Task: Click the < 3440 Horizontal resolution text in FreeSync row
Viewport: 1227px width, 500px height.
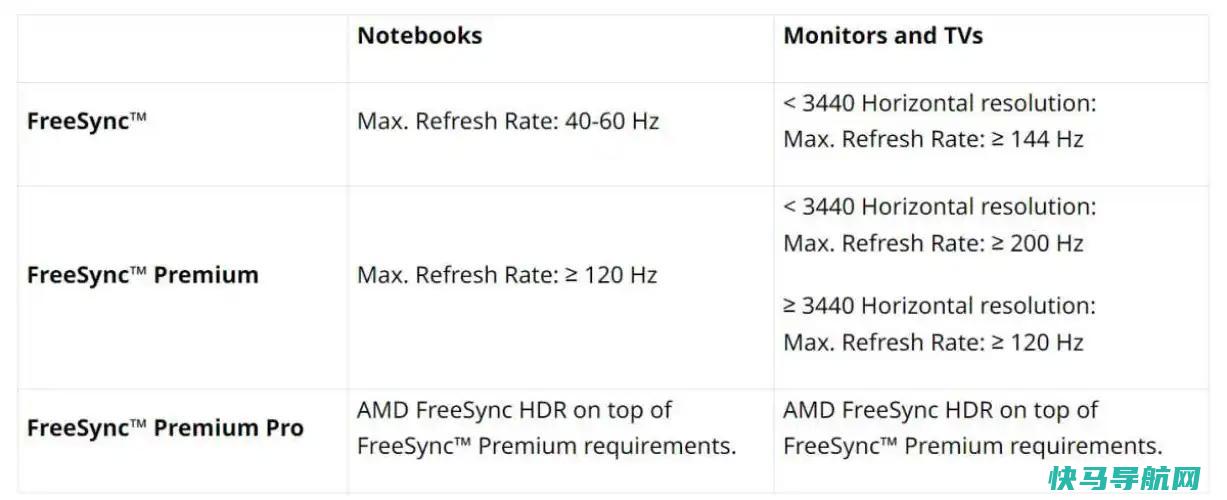Action: [940, 103]
